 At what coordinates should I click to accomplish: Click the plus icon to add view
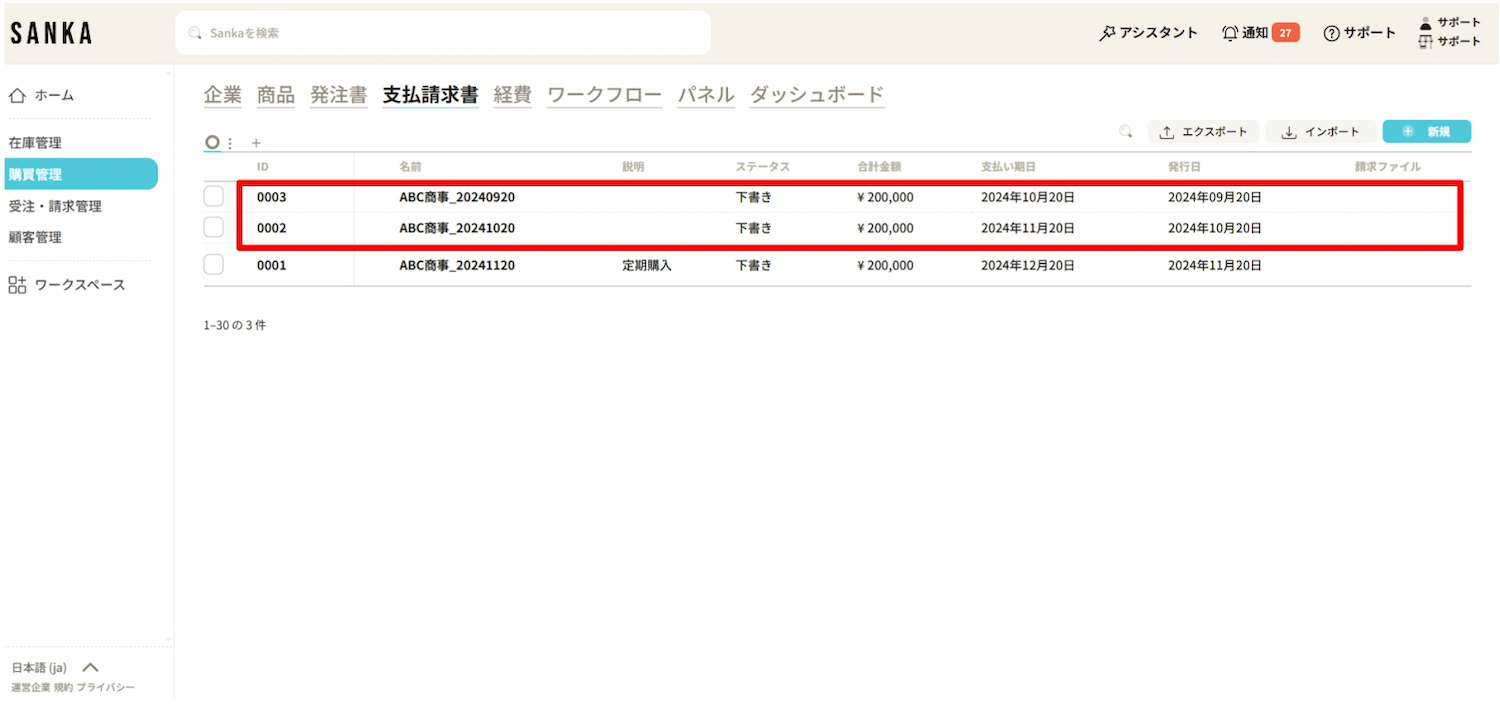pos(256,143)
